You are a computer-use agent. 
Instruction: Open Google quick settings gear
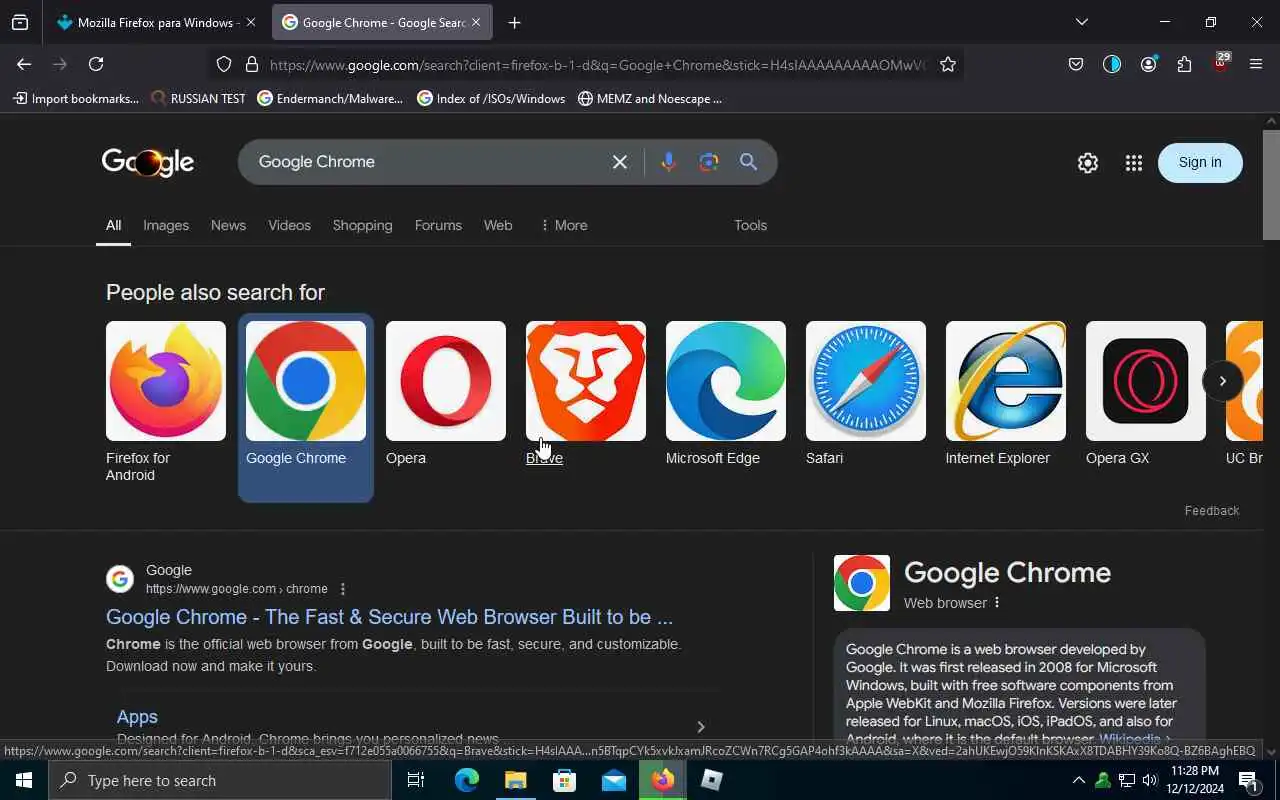click(x=1088, y=163)
